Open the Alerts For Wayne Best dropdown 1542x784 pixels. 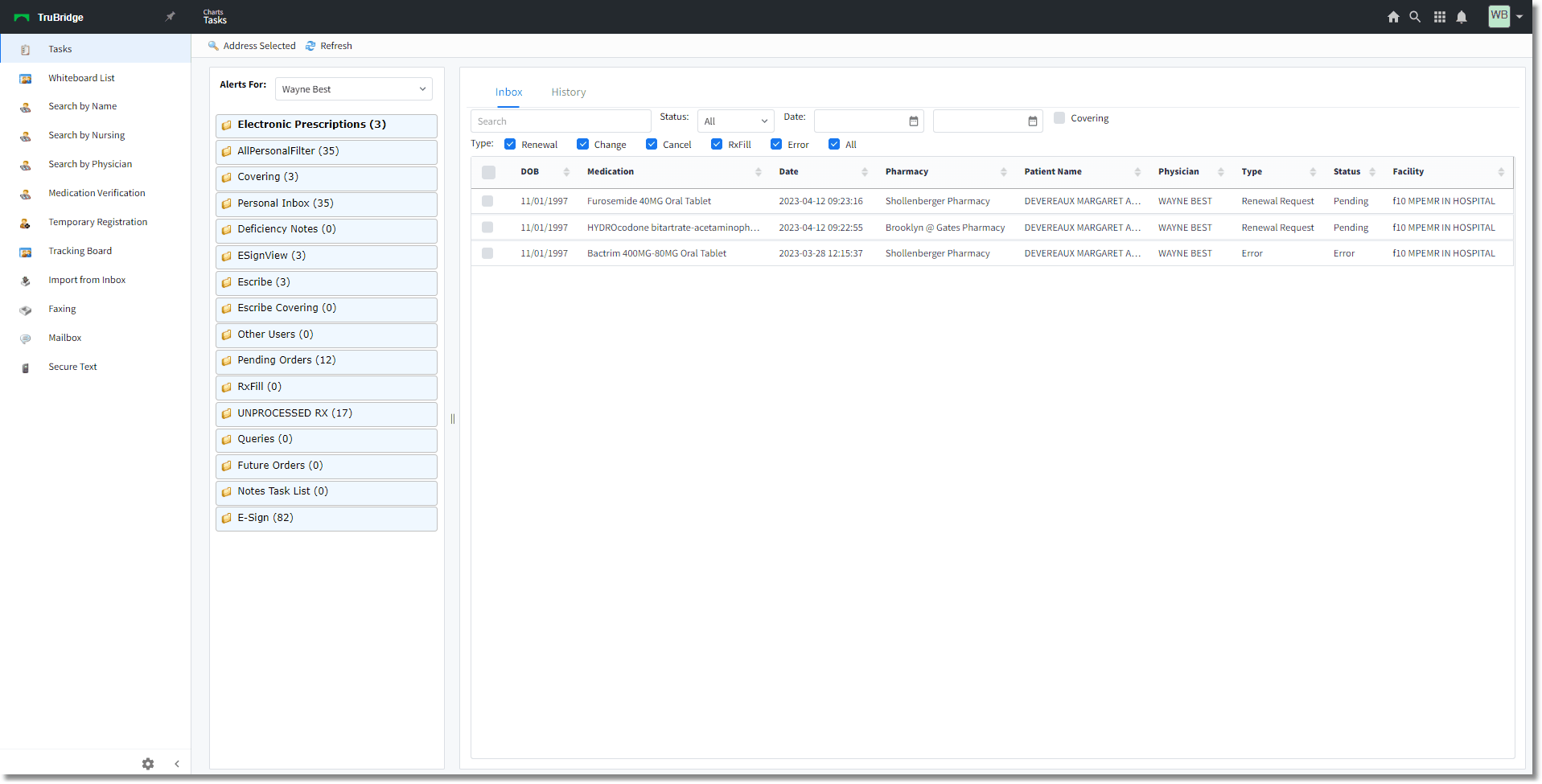pyautogui.click(x=354, y=89)
